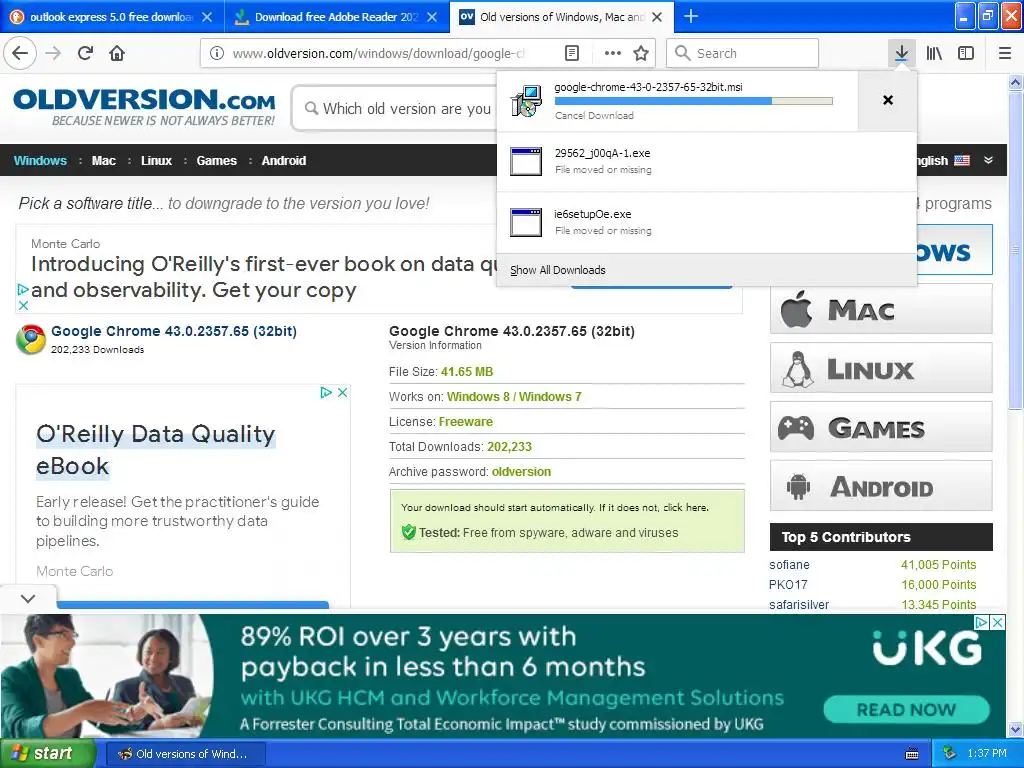Select ie6setupOe.exe download entry
Screen dimensions: 1024x768
point(707,222)
